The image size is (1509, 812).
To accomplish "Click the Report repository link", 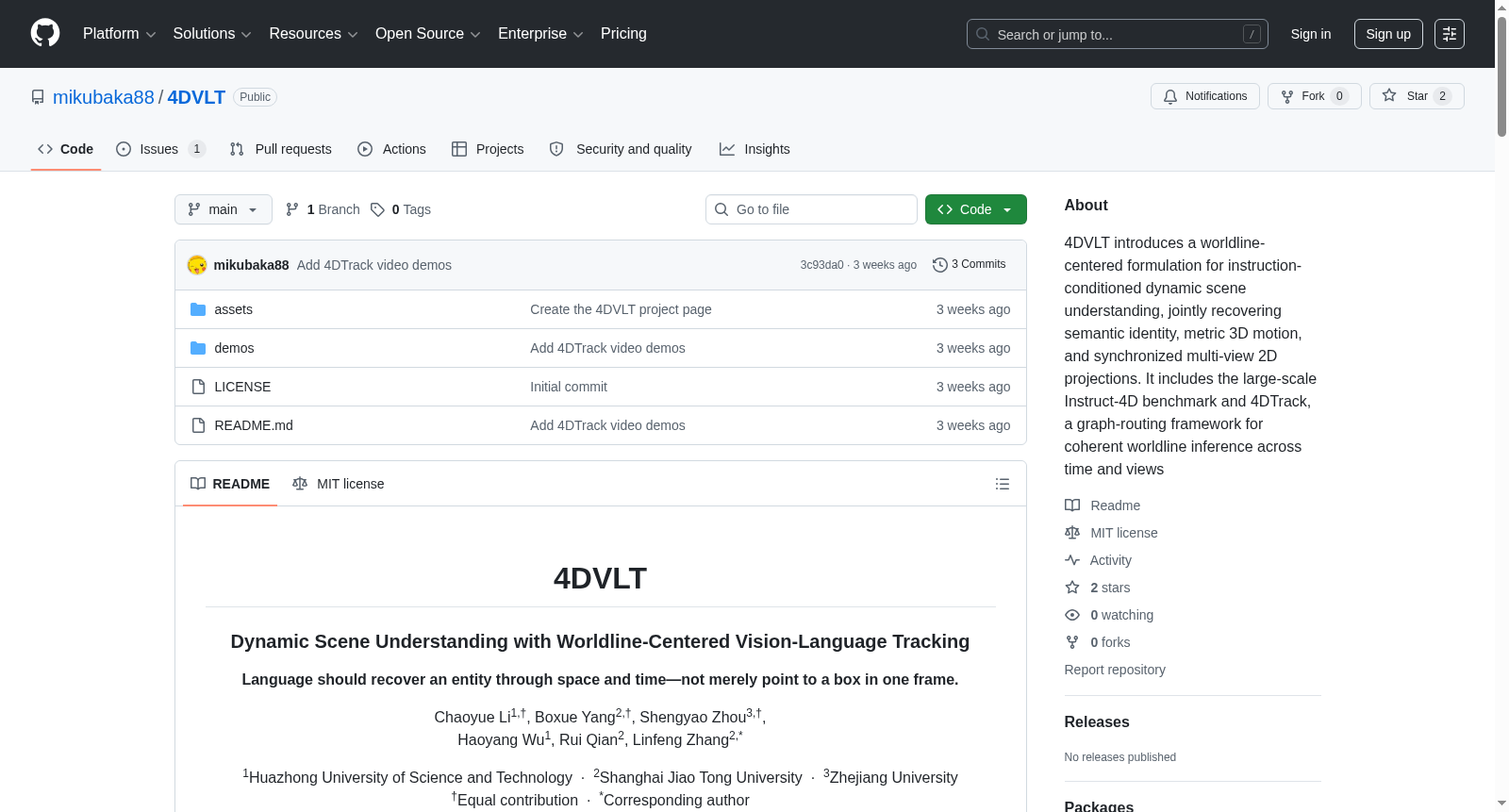I will coord(1115,670).
